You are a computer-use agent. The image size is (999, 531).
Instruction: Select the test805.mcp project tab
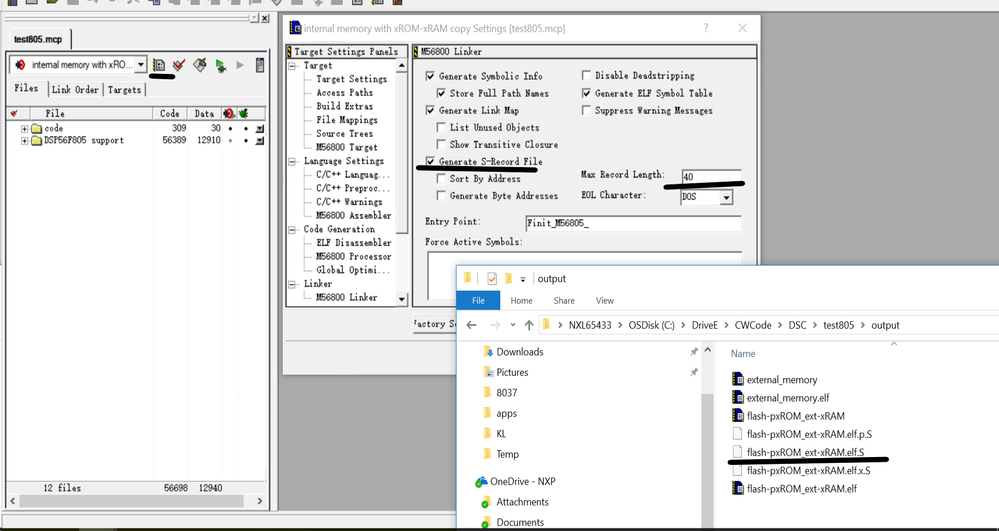[38, 40]
